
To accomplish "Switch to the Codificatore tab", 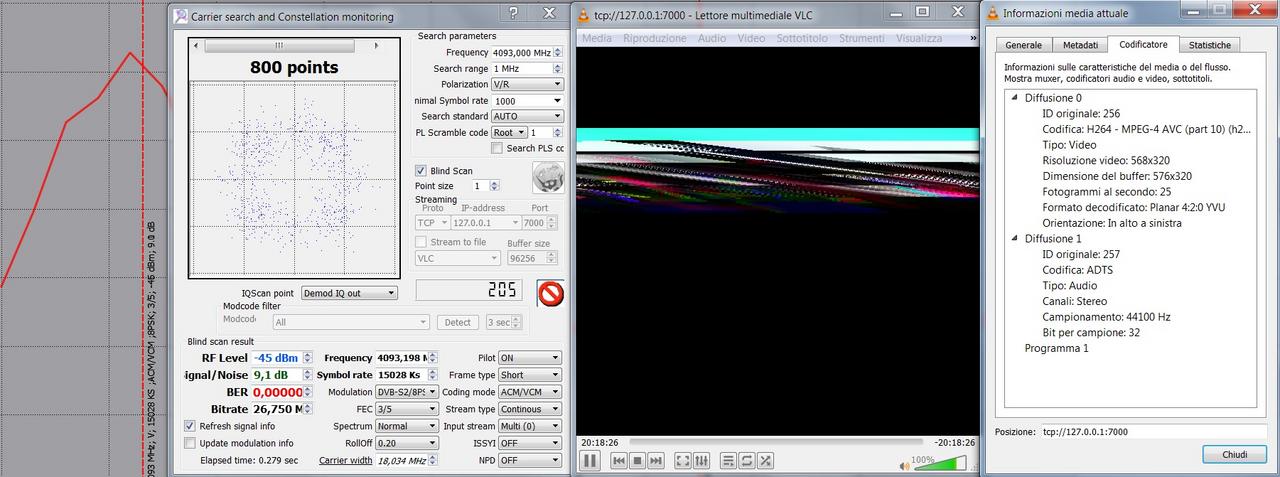I will click(x=1143, y=44).
